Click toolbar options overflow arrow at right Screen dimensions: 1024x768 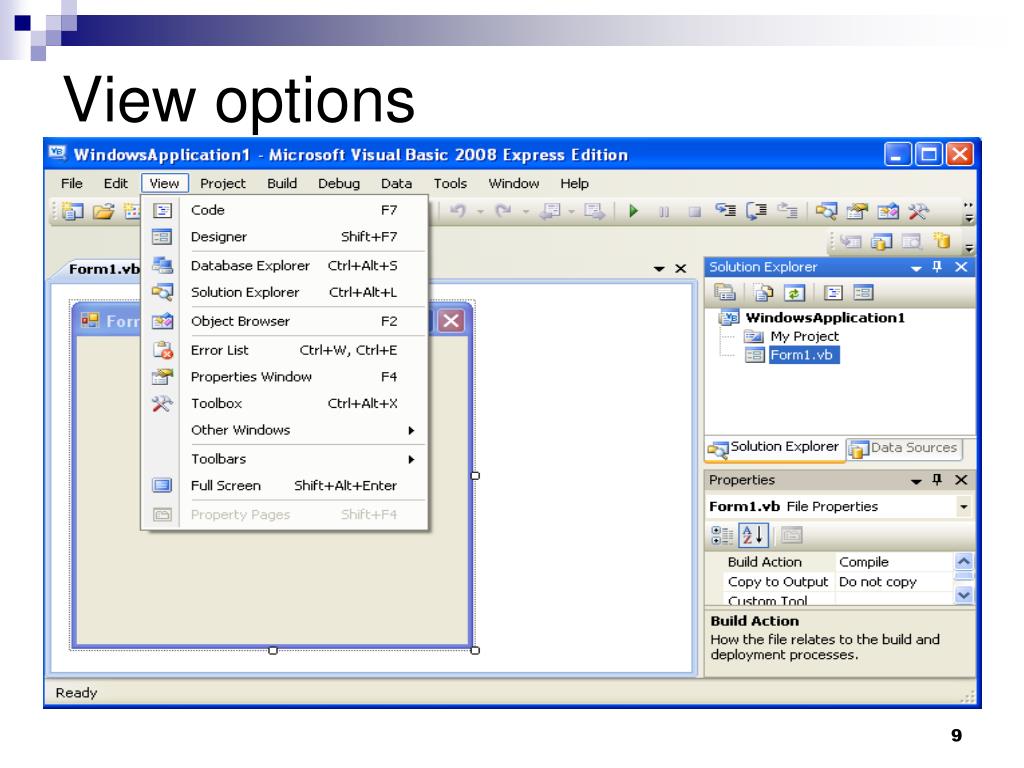(969, 212)
